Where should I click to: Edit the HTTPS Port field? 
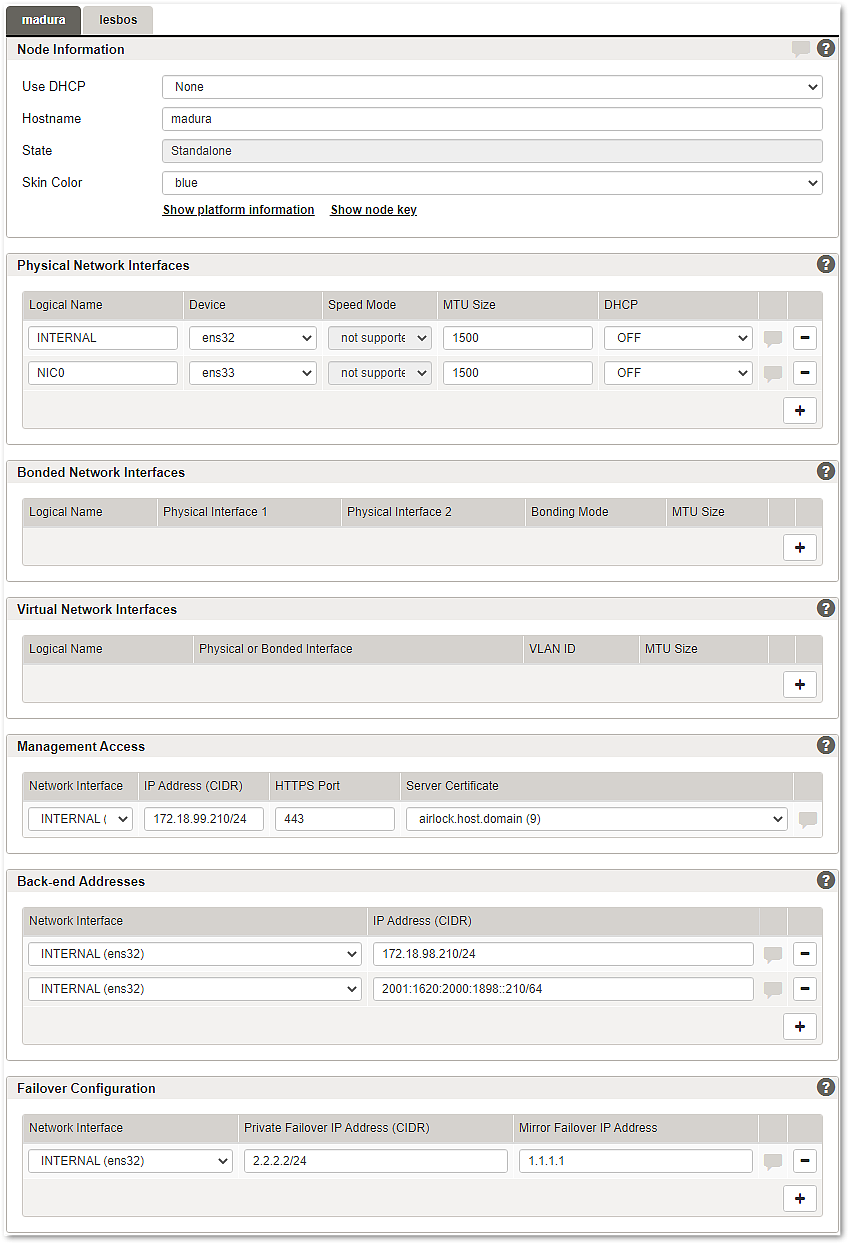335,819
